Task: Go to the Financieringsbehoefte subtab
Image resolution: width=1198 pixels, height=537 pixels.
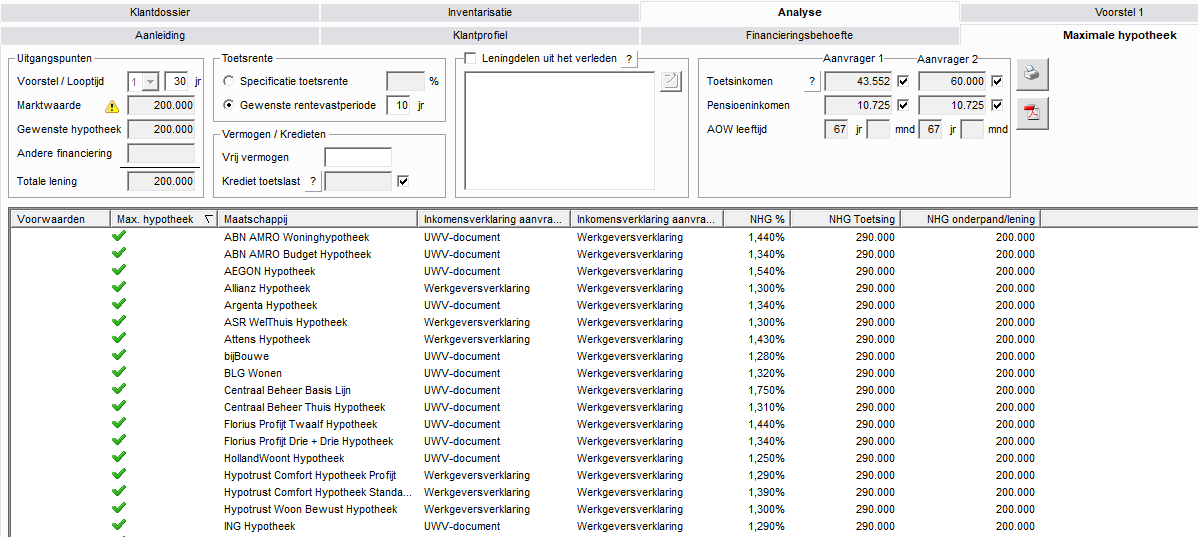Action: pos(799,35)
